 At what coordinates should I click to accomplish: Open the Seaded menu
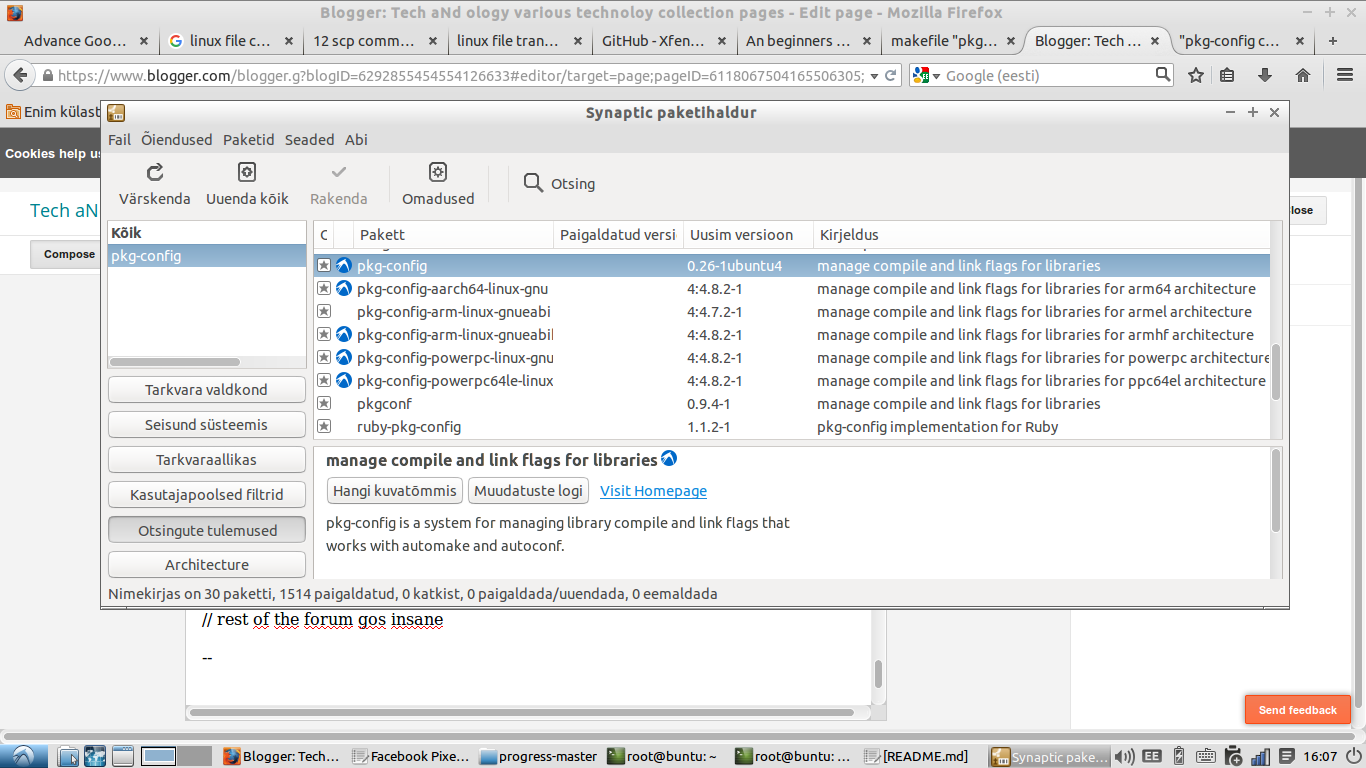[309, 140]
